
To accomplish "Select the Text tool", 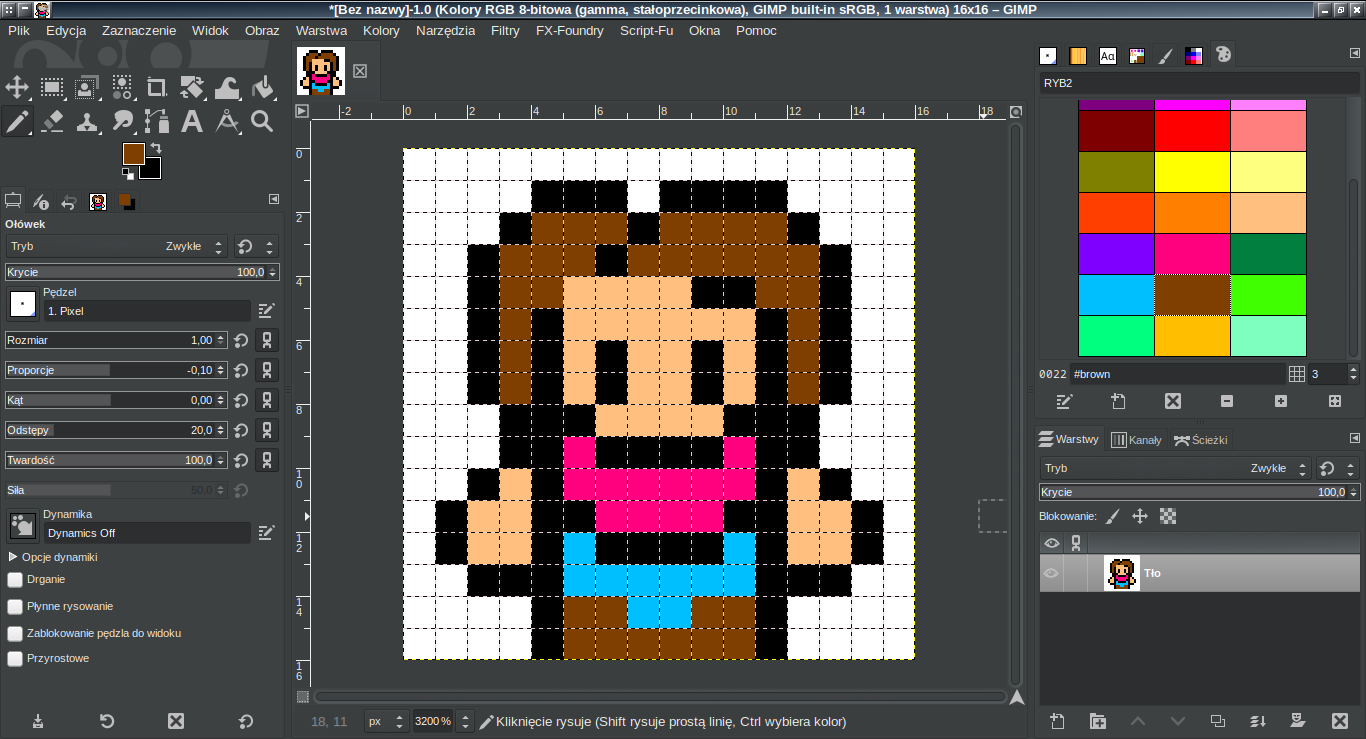I will coord(192,122).
